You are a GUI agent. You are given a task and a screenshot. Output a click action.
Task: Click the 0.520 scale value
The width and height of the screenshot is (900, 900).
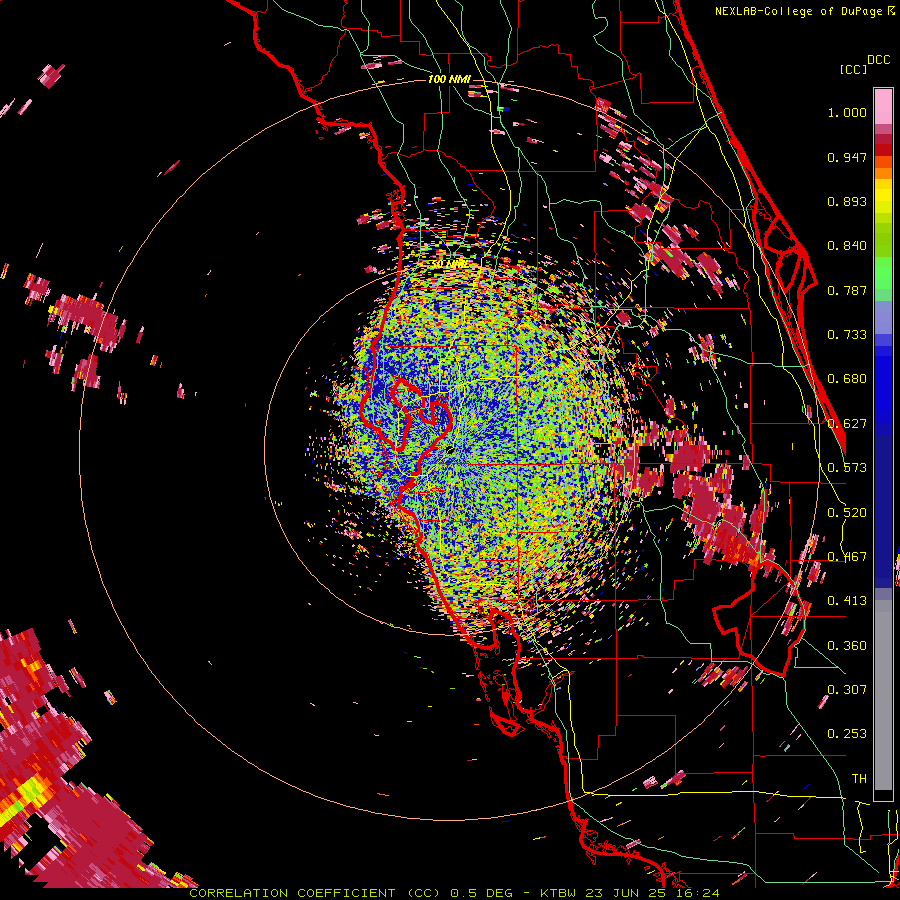click(847, 513)
